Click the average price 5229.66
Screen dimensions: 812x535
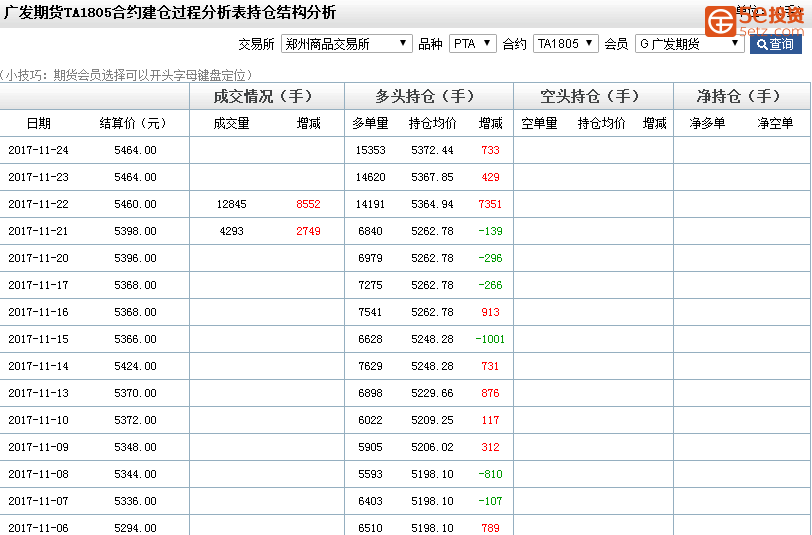tap(432, 393)
